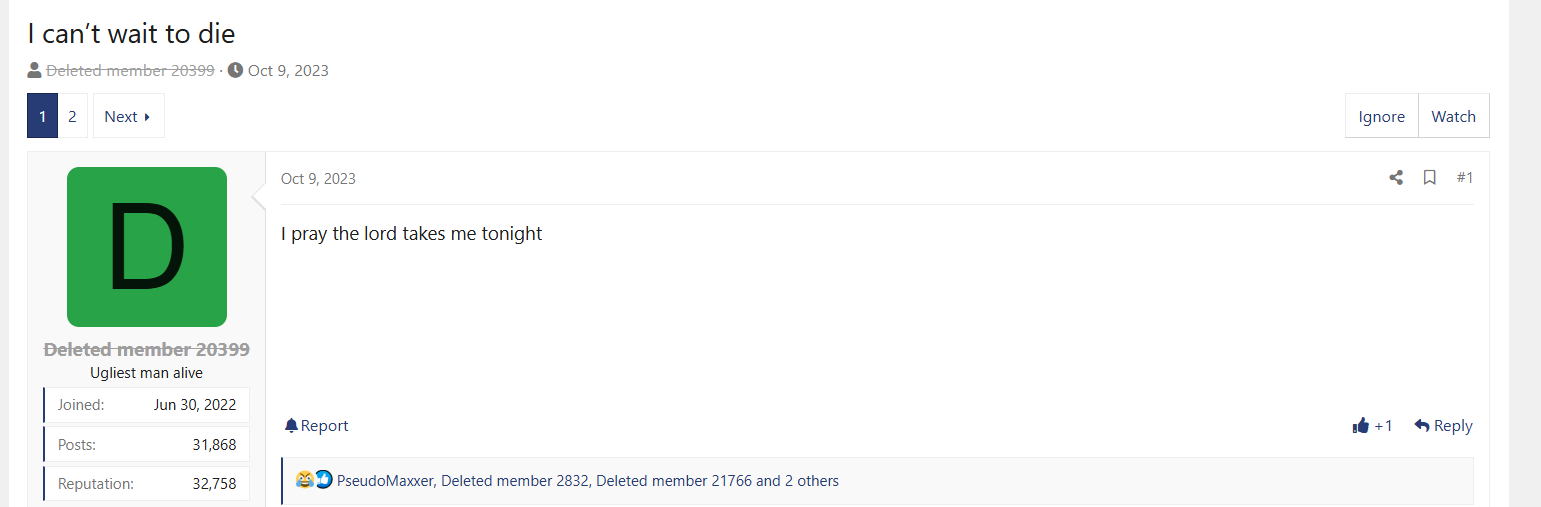Go to page 2 of the thread
Screen dimensions: 1541x507
pyautogui.click(x=72, y=116)
